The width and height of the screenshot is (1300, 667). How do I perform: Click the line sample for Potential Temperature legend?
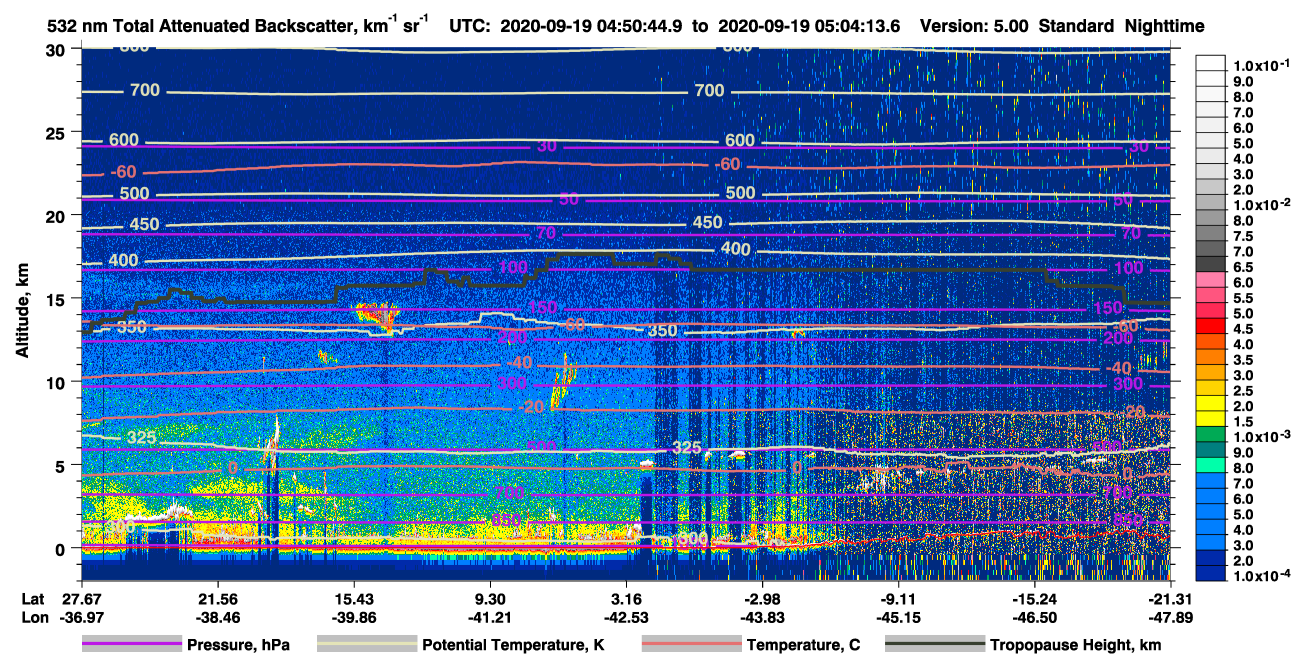click(x=367, y=645)
